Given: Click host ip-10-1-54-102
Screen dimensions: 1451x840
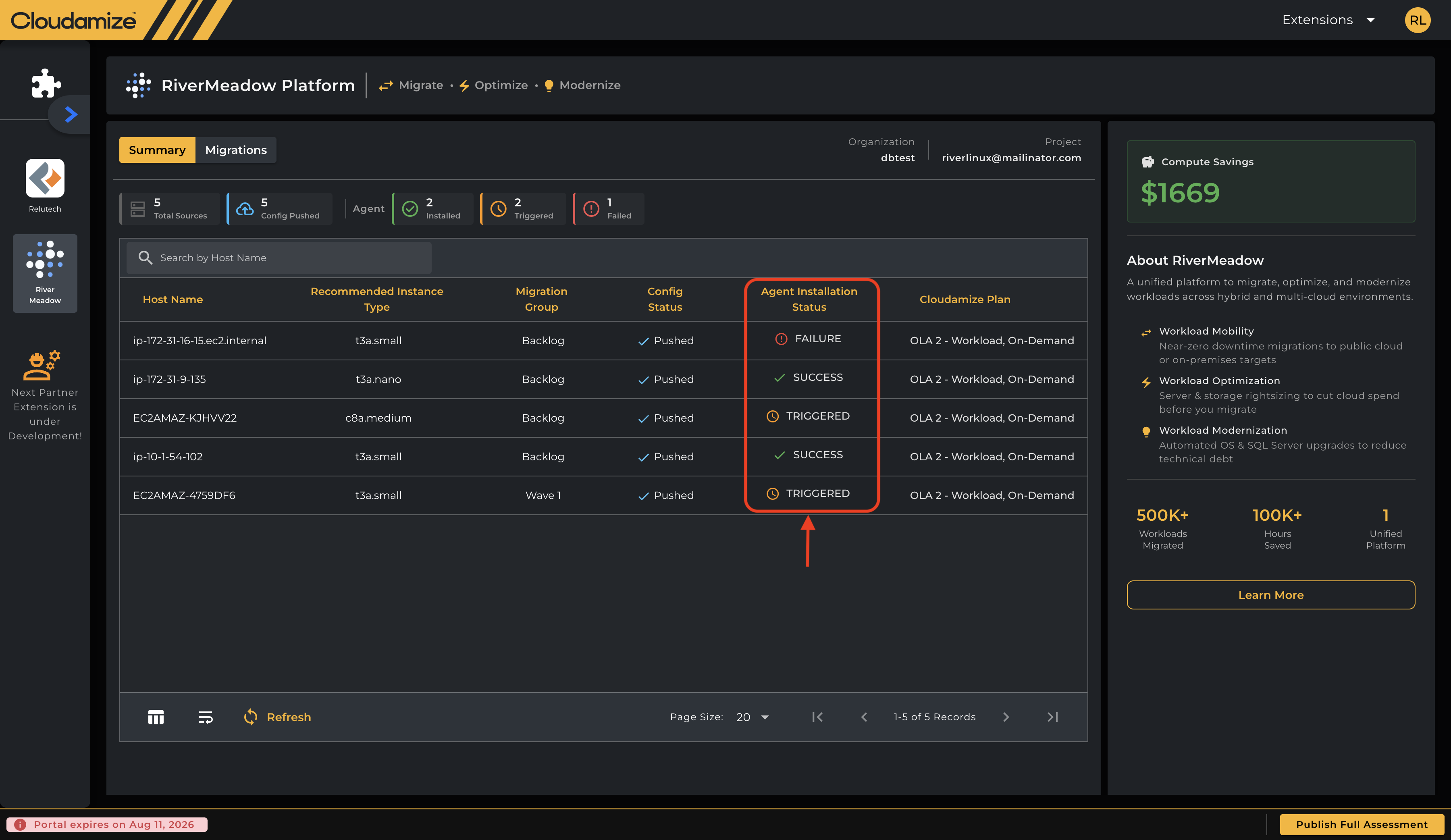Looking at the screenshot, I should (168, 457).
